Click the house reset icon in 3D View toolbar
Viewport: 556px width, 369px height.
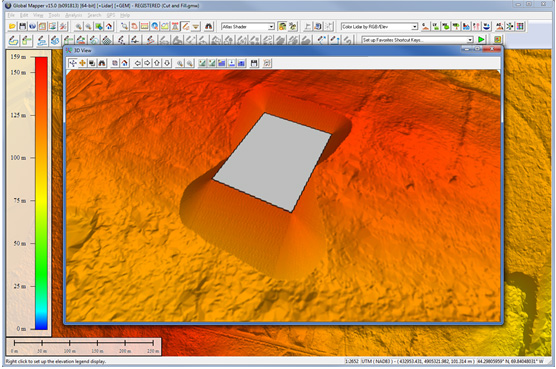pyautogui.click(x=124, y=63)
